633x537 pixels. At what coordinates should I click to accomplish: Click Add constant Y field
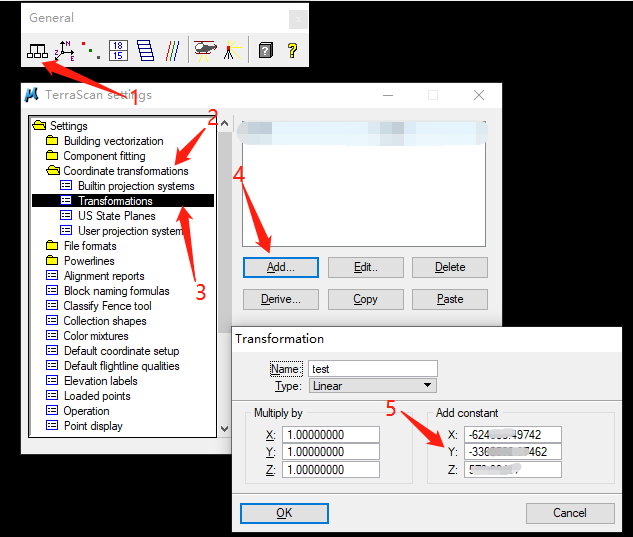click(513, 452)
